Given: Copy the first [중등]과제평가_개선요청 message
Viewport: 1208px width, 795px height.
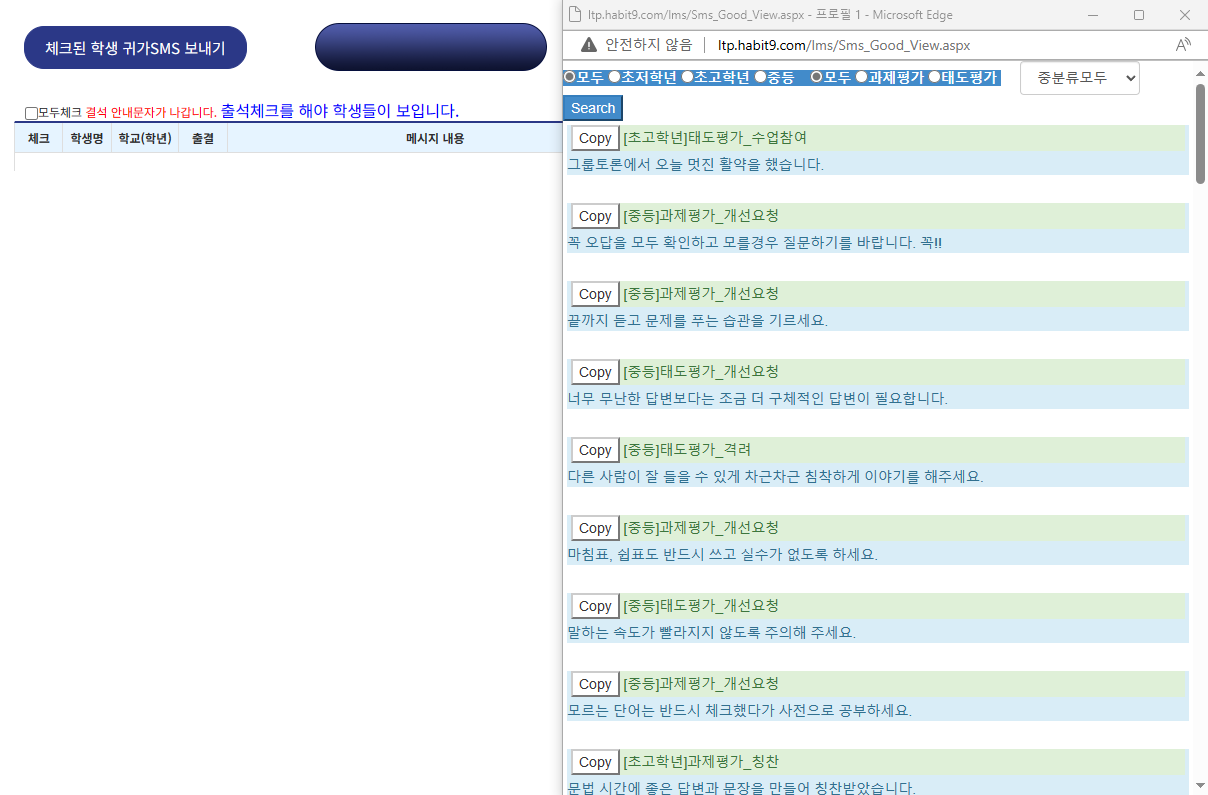Looking at the screenshot, I should 594,215.
